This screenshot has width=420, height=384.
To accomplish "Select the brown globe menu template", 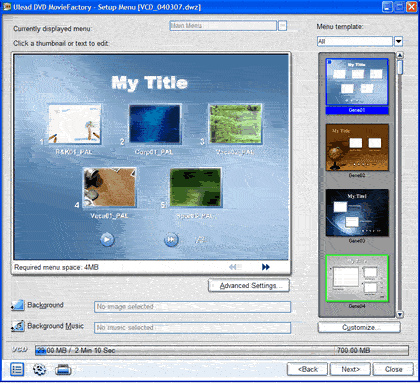I will (357, 148).
